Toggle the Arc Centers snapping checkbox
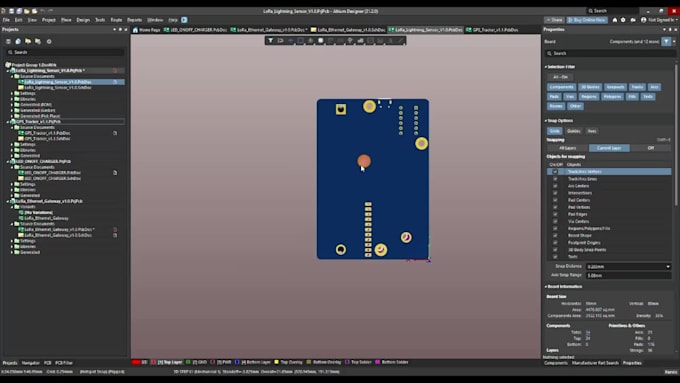 tap(555, 186)
